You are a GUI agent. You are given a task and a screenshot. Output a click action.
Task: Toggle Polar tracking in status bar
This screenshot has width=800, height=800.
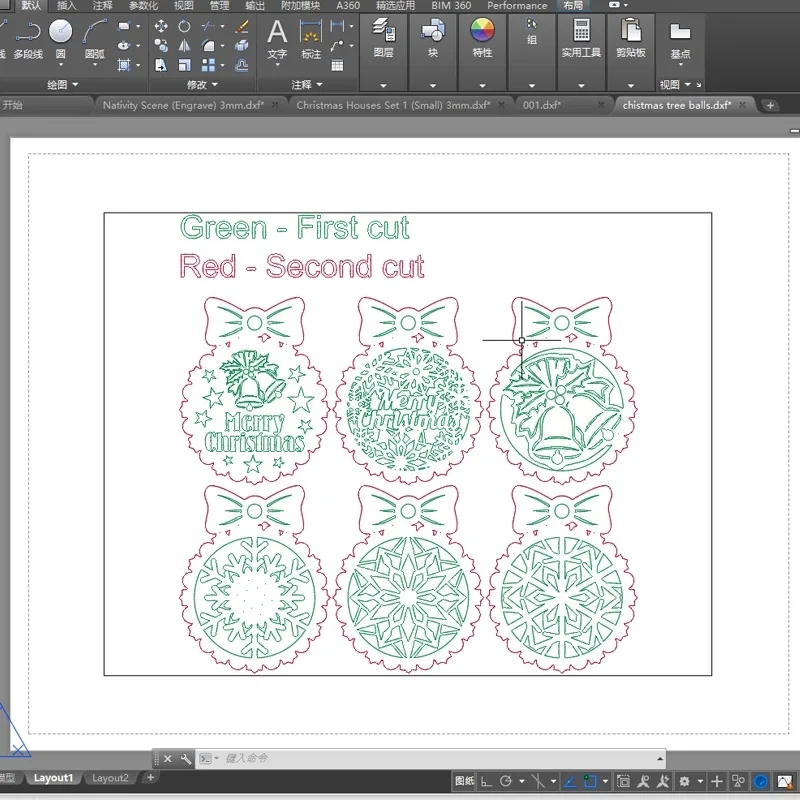(506, 781)
